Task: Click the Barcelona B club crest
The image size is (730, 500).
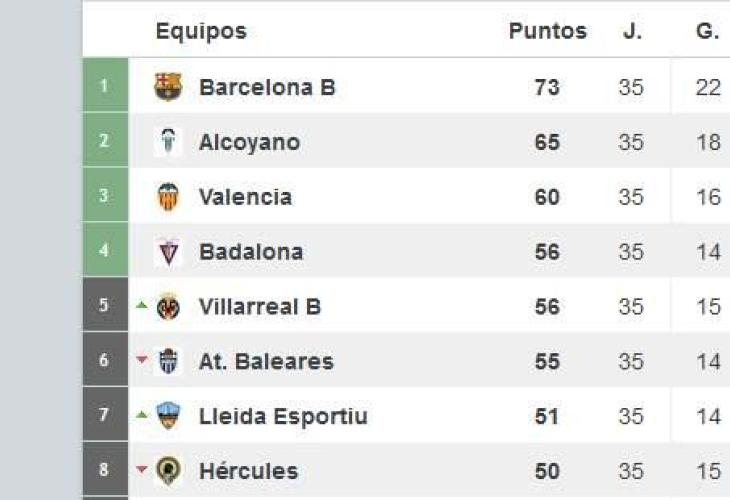Action: tap(168, 87)
